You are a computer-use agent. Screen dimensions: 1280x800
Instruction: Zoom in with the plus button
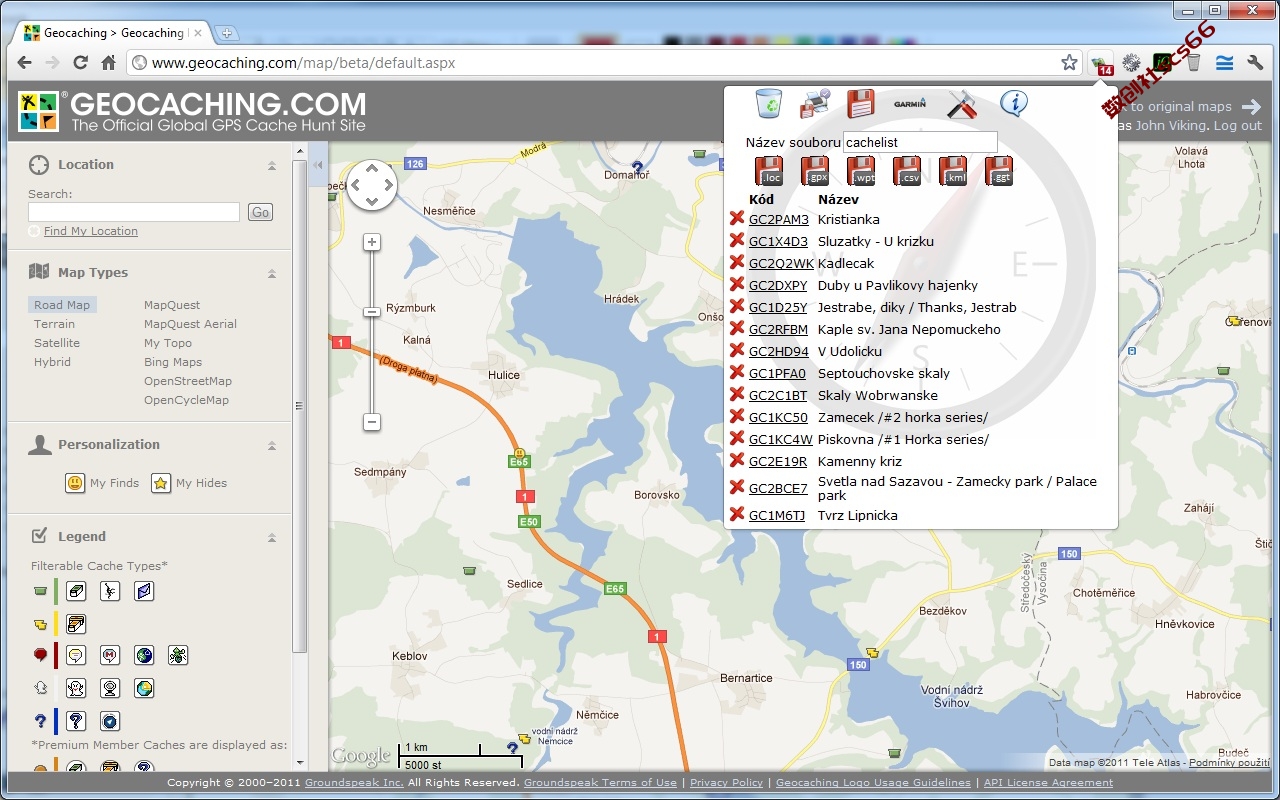click(372, 242)
